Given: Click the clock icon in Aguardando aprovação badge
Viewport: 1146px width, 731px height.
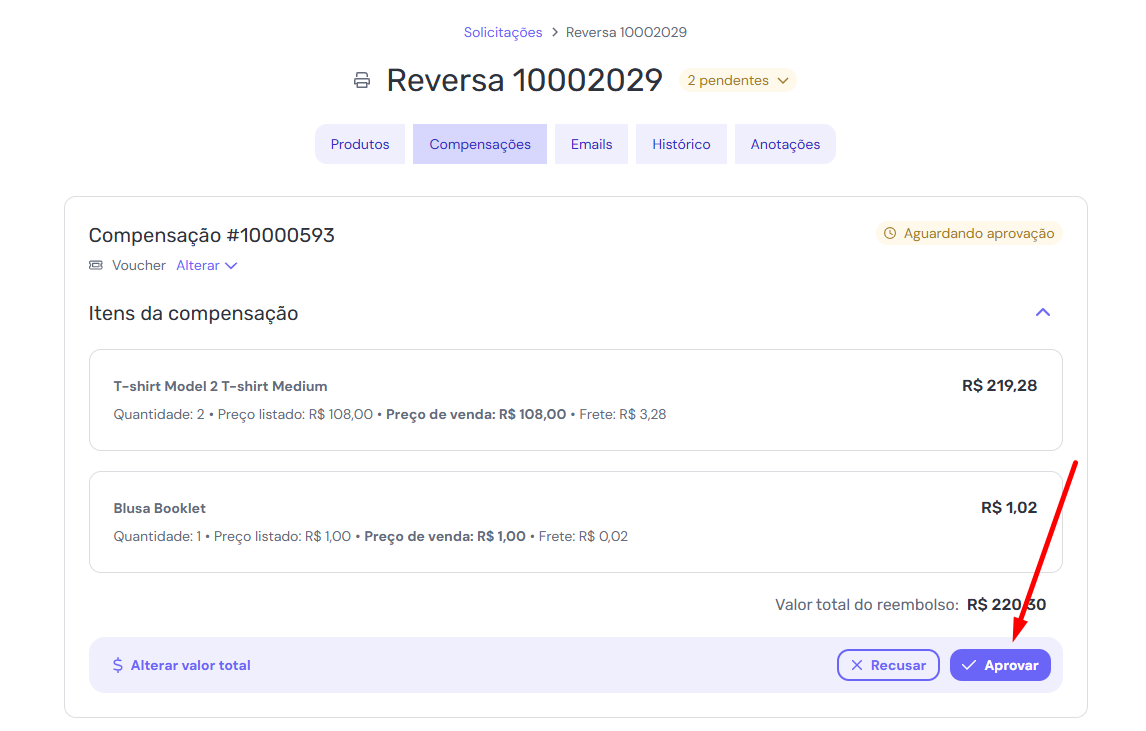Looking at the screenshot, I should coord(889,234).
